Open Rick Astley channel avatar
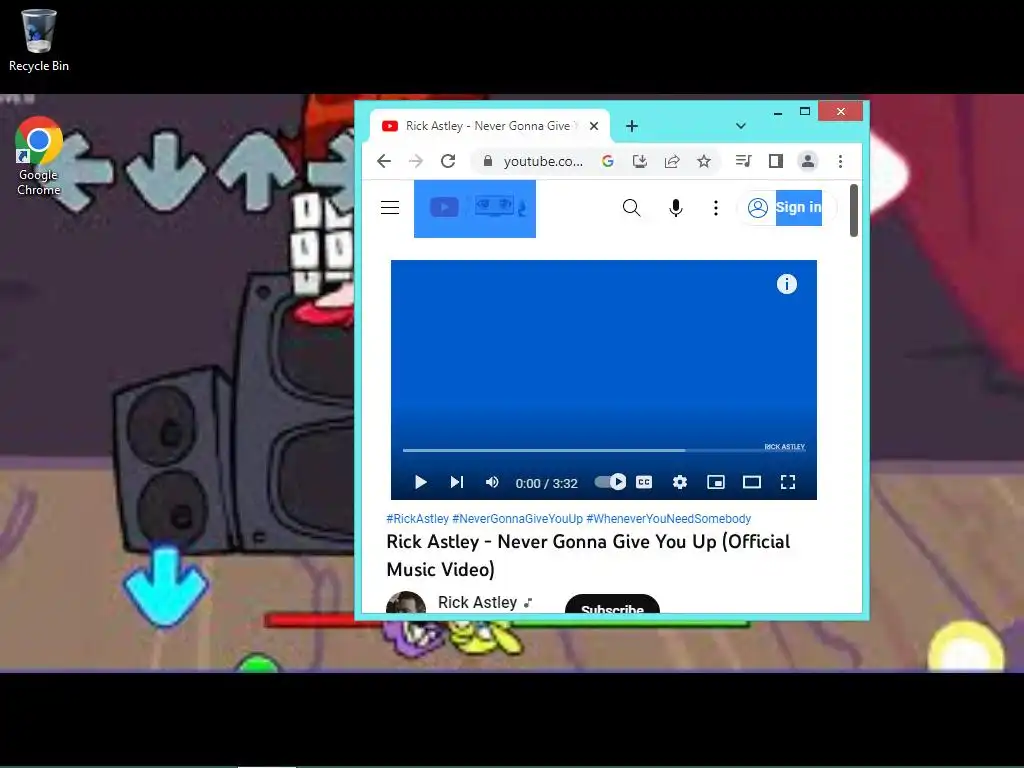 click(406, 603)
